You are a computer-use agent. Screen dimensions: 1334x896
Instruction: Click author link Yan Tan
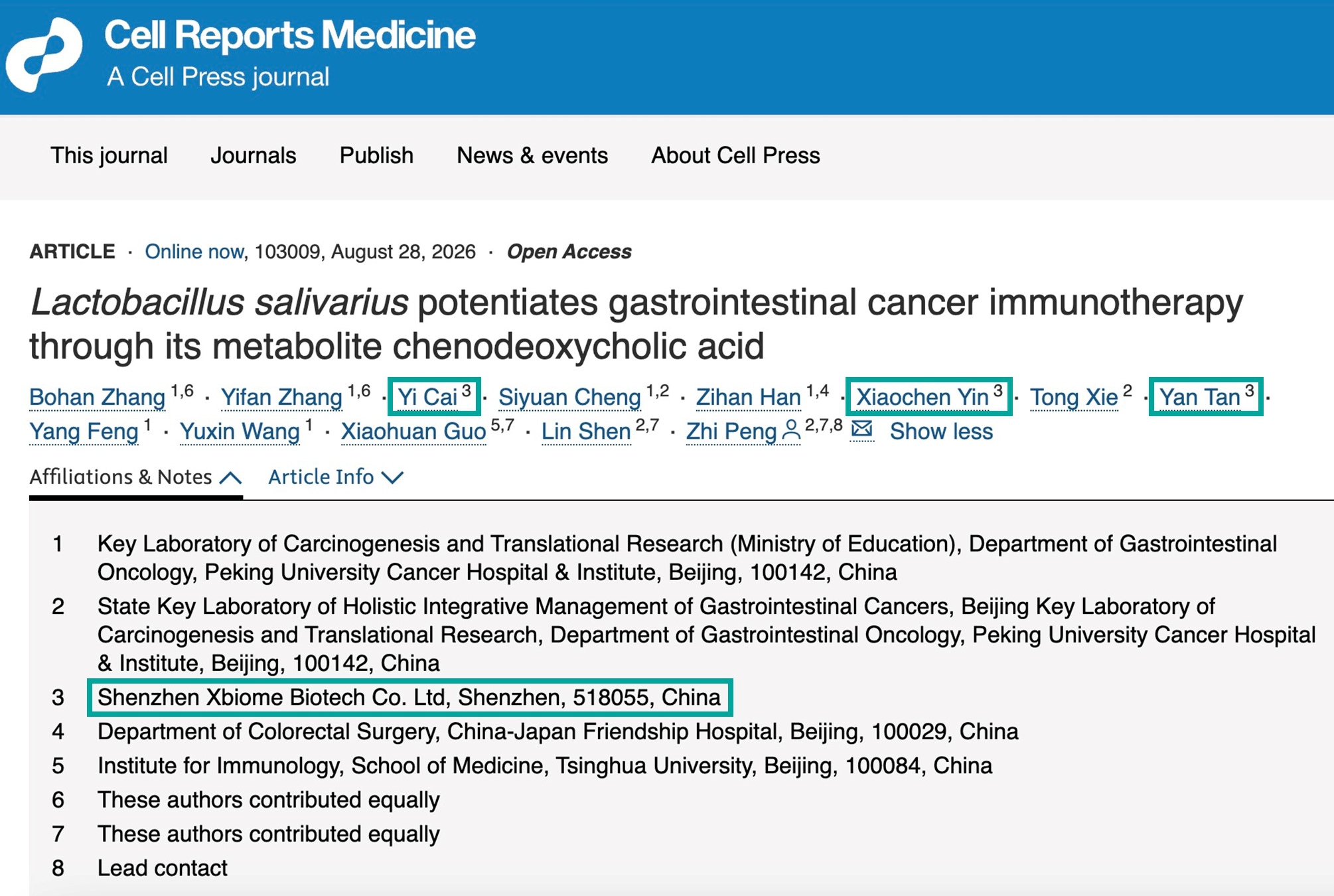(1199, 397)
